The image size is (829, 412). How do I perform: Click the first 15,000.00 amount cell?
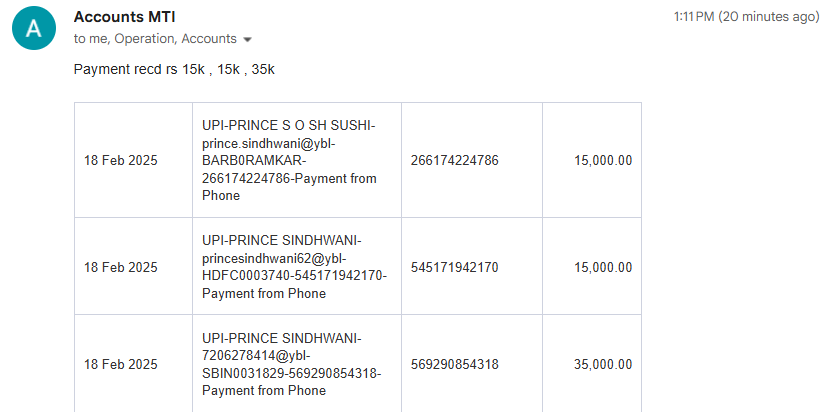(592, 160)
